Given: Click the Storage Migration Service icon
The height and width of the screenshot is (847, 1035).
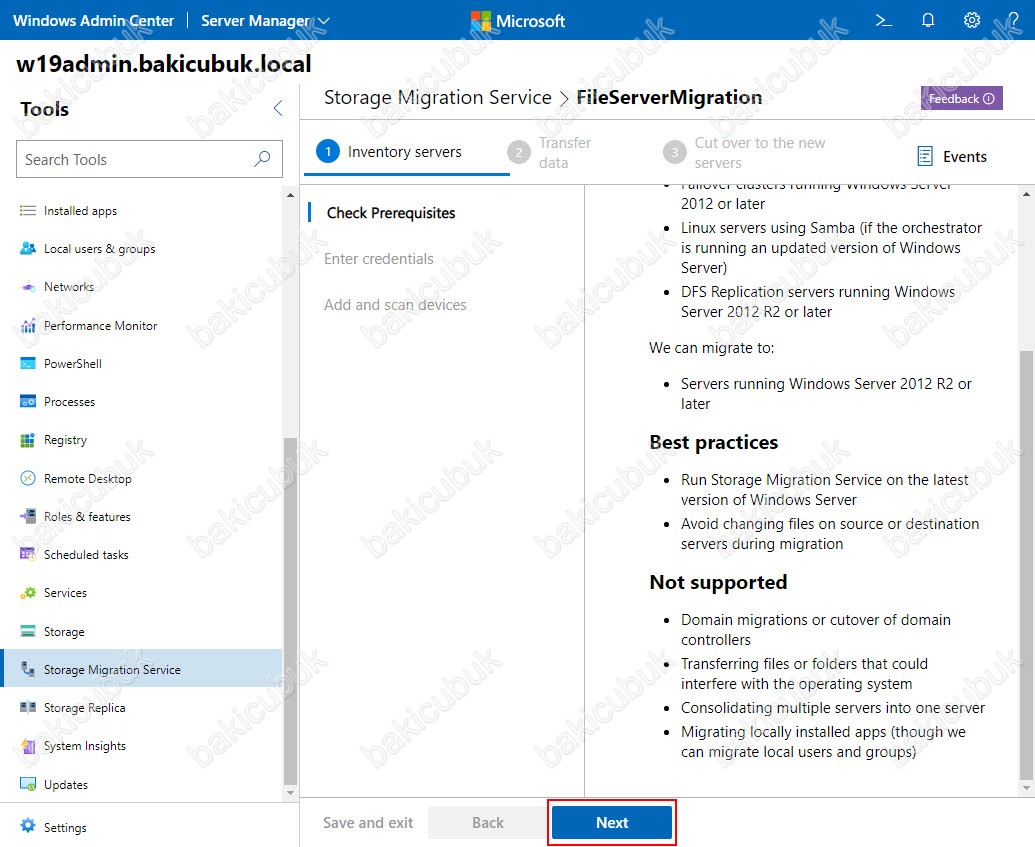Looking at the screenshot, I should coord(28,669).
